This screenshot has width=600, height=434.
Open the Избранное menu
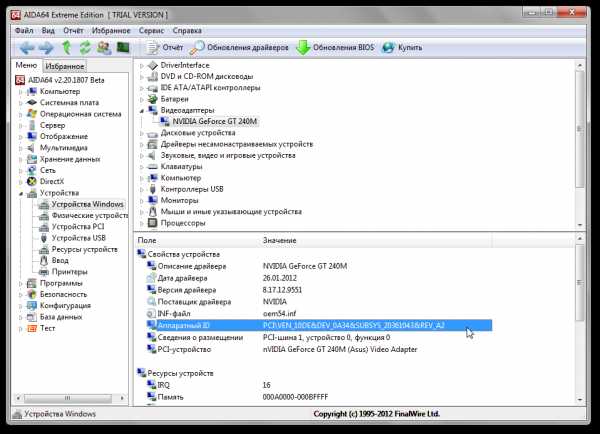point(111,31)
